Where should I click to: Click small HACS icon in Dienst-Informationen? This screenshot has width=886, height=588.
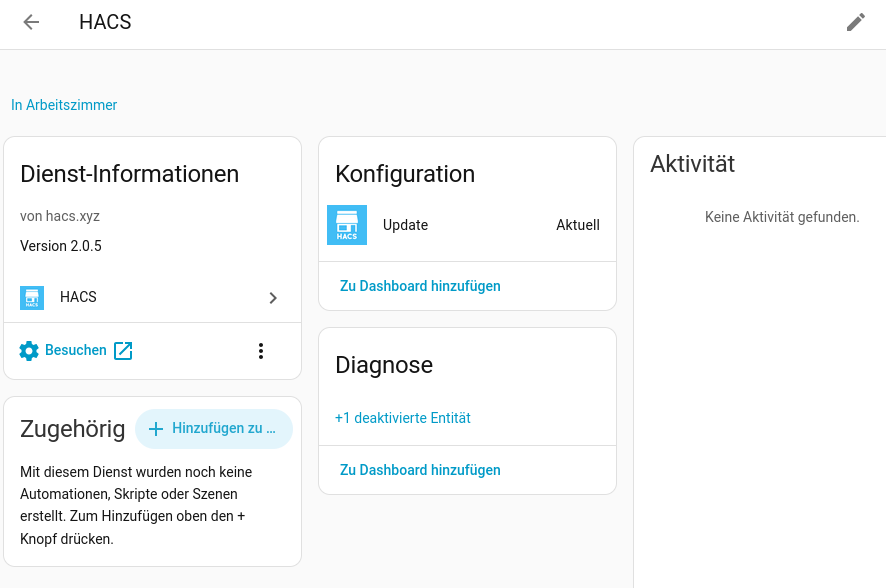(32, 298)
